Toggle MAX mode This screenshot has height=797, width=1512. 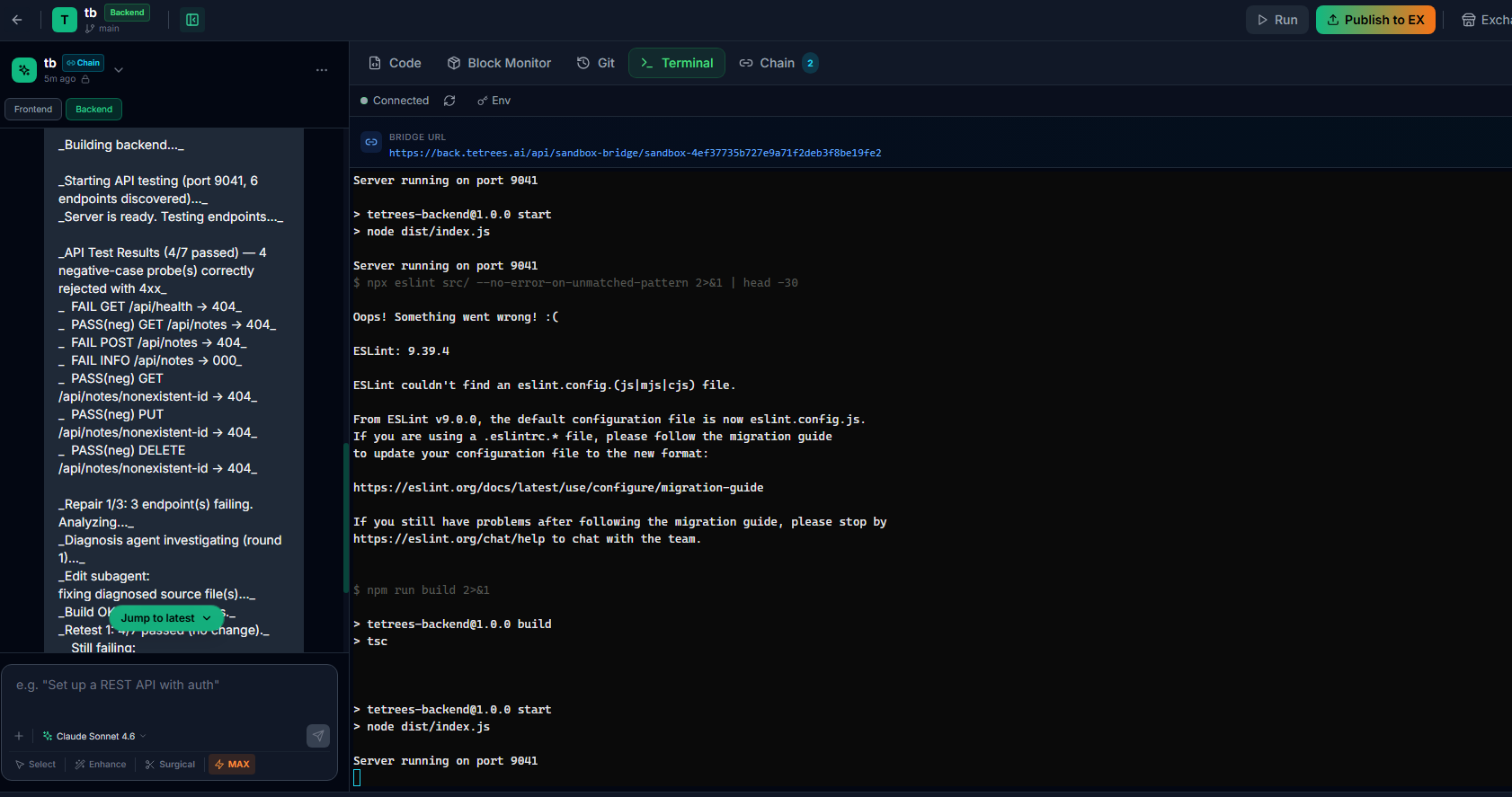pyautogui.click(x=232, y=765)
